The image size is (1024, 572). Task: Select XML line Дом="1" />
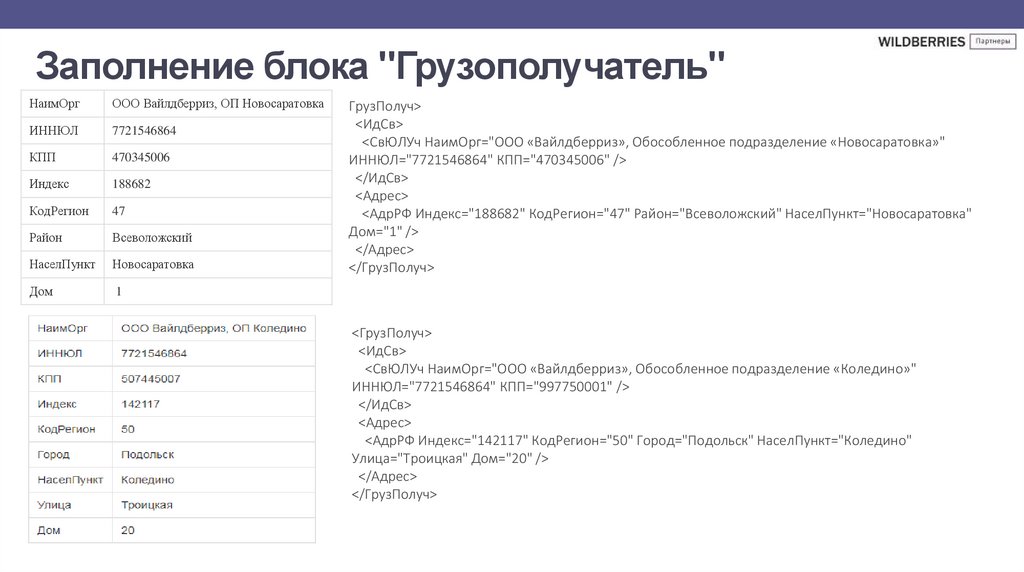click(384, 231)
